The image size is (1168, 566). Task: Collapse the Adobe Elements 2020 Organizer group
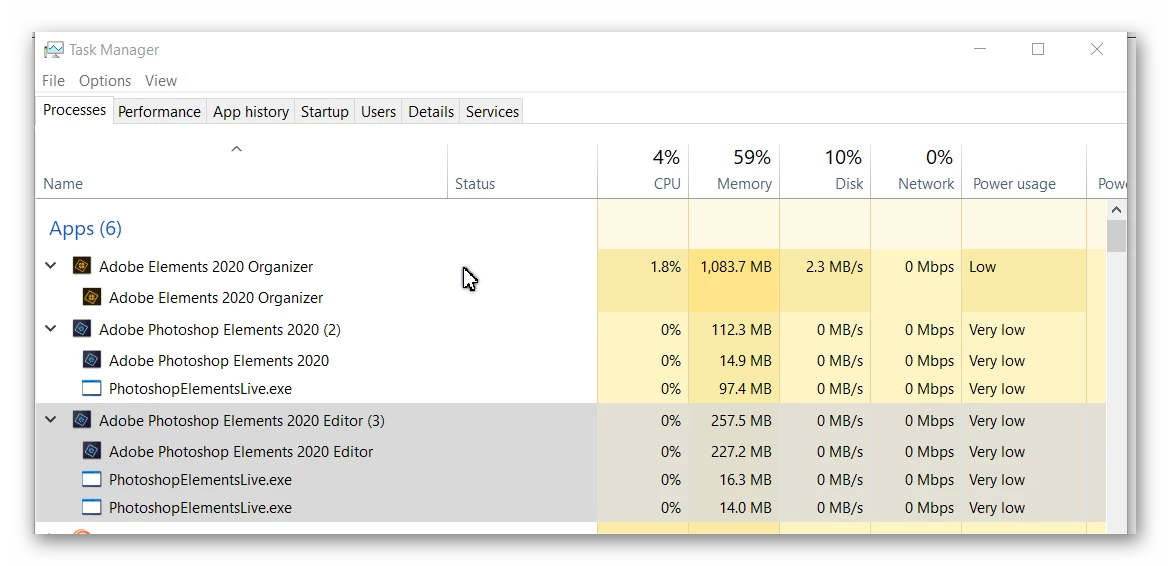[x=51, y=266]
